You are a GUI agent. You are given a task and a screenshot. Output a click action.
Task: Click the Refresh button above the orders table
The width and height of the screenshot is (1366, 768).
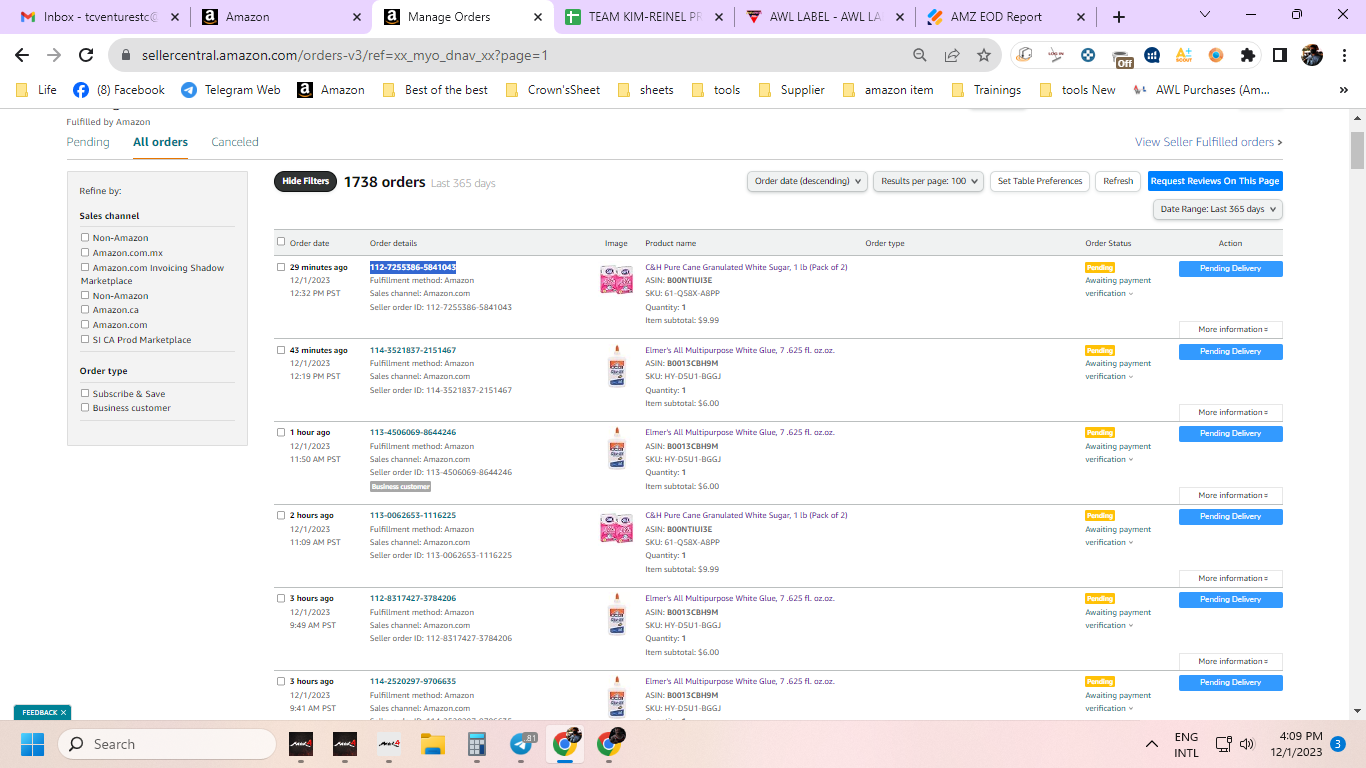pyautogui.click(x=1118, y=181)
